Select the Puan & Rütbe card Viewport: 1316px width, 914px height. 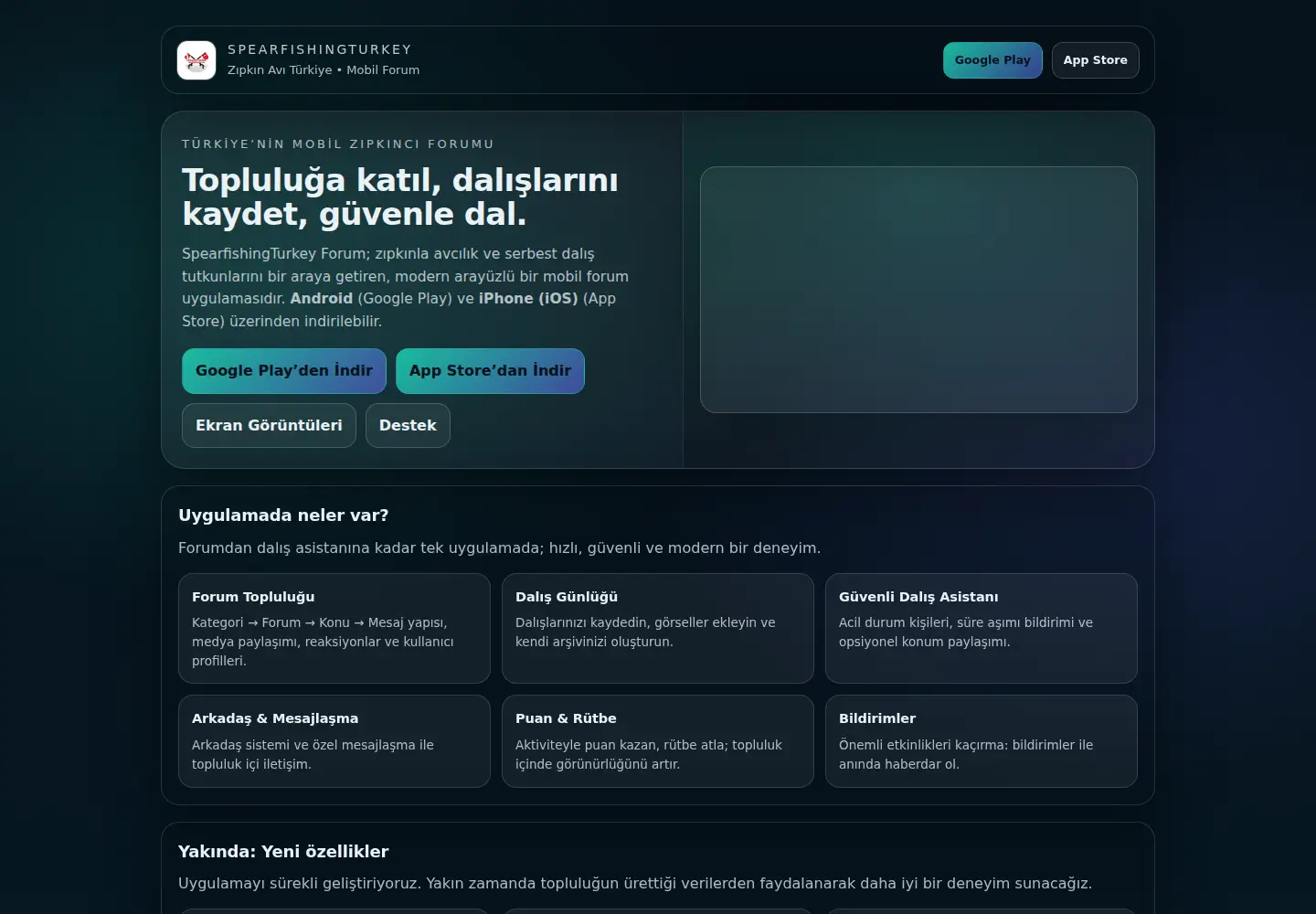658,741
